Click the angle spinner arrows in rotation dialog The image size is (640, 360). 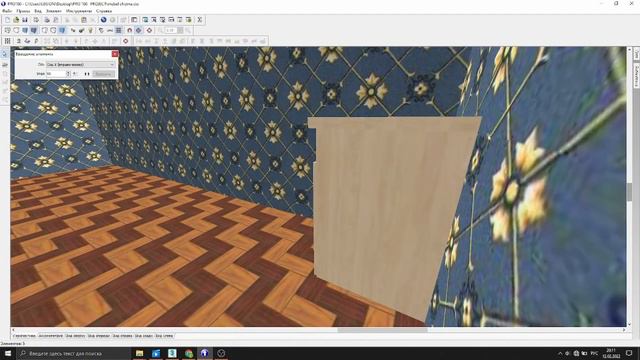[68, 74]
